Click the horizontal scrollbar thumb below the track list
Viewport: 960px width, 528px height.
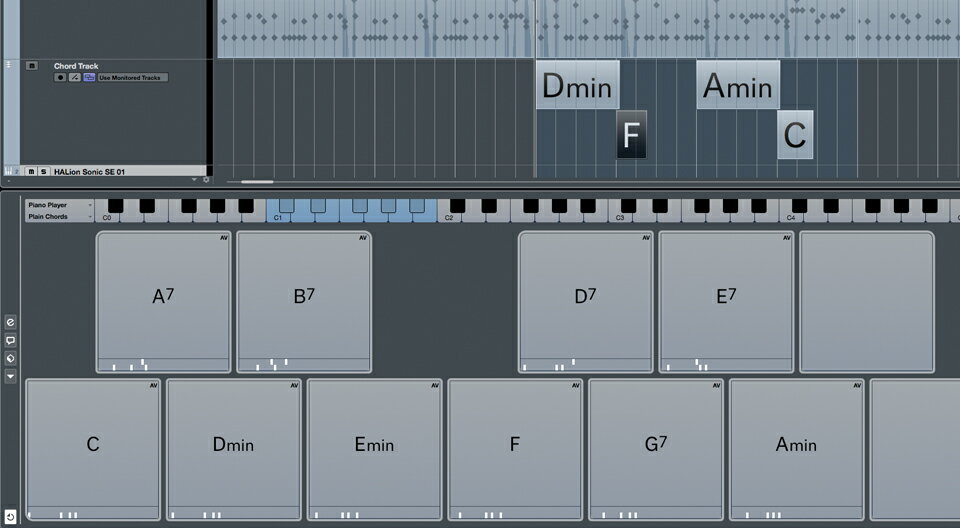point(257,181)
